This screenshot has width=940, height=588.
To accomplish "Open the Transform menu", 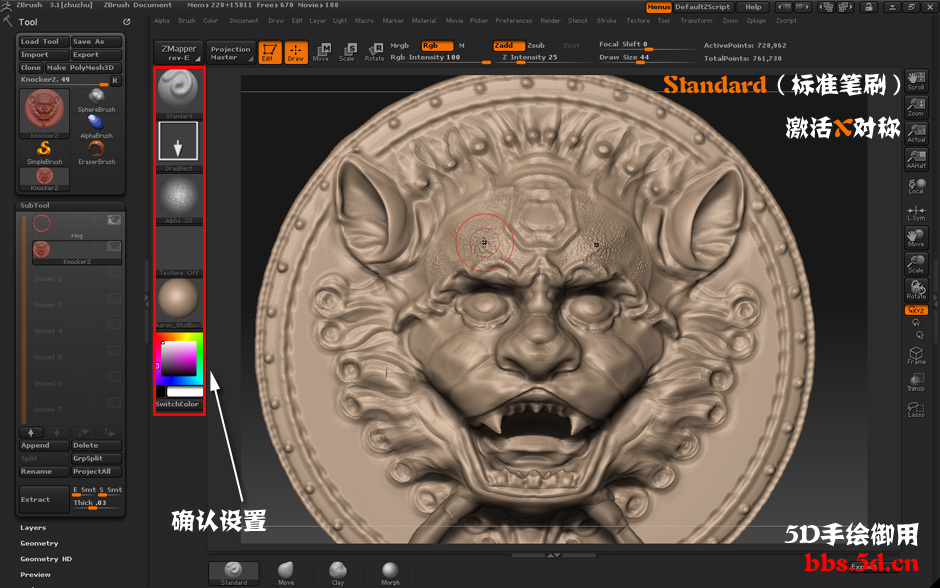I will pyautogui.click(x=697, y=20).
